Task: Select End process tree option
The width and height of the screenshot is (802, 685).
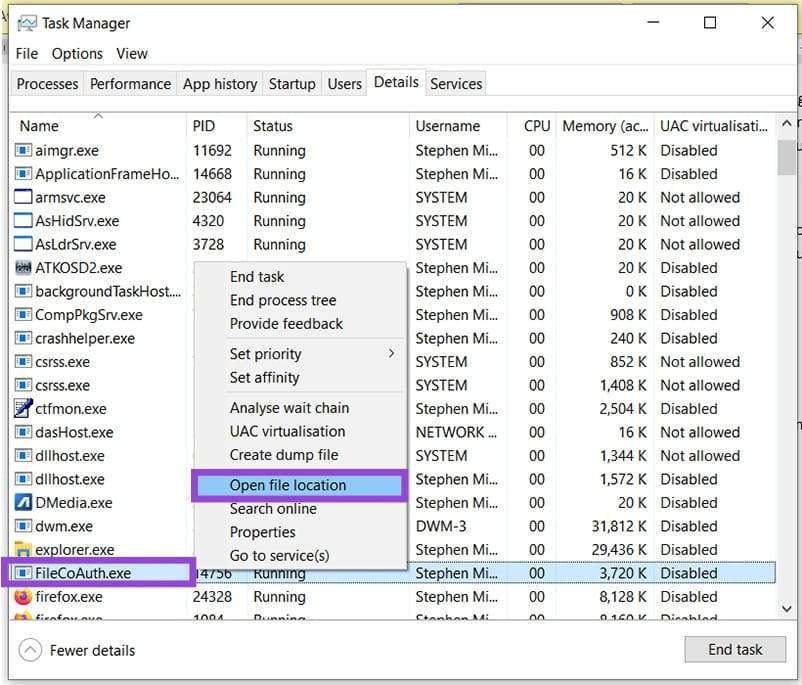Action: point(283,300)
